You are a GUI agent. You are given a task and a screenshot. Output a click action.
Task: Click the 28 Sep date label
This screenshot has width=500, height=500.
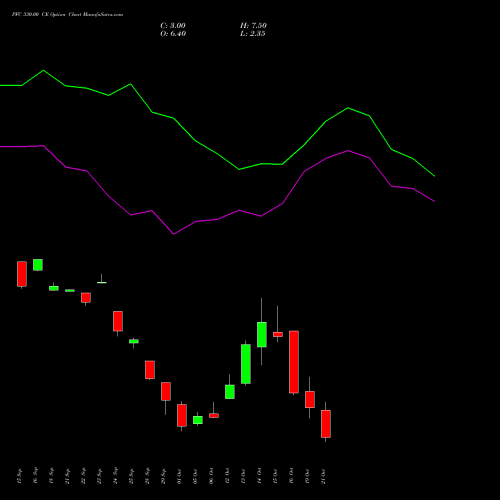click(147, 476)
